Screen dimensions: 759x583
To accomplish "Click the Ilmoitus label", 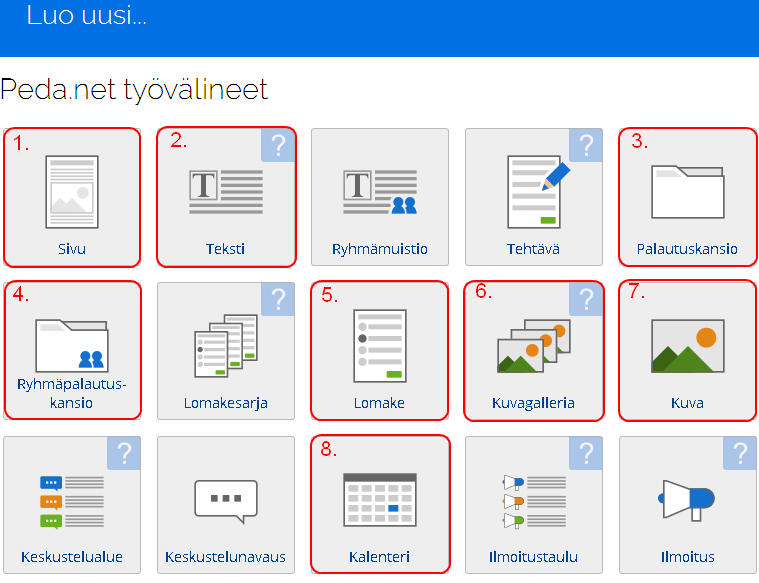I will point(687,557).
